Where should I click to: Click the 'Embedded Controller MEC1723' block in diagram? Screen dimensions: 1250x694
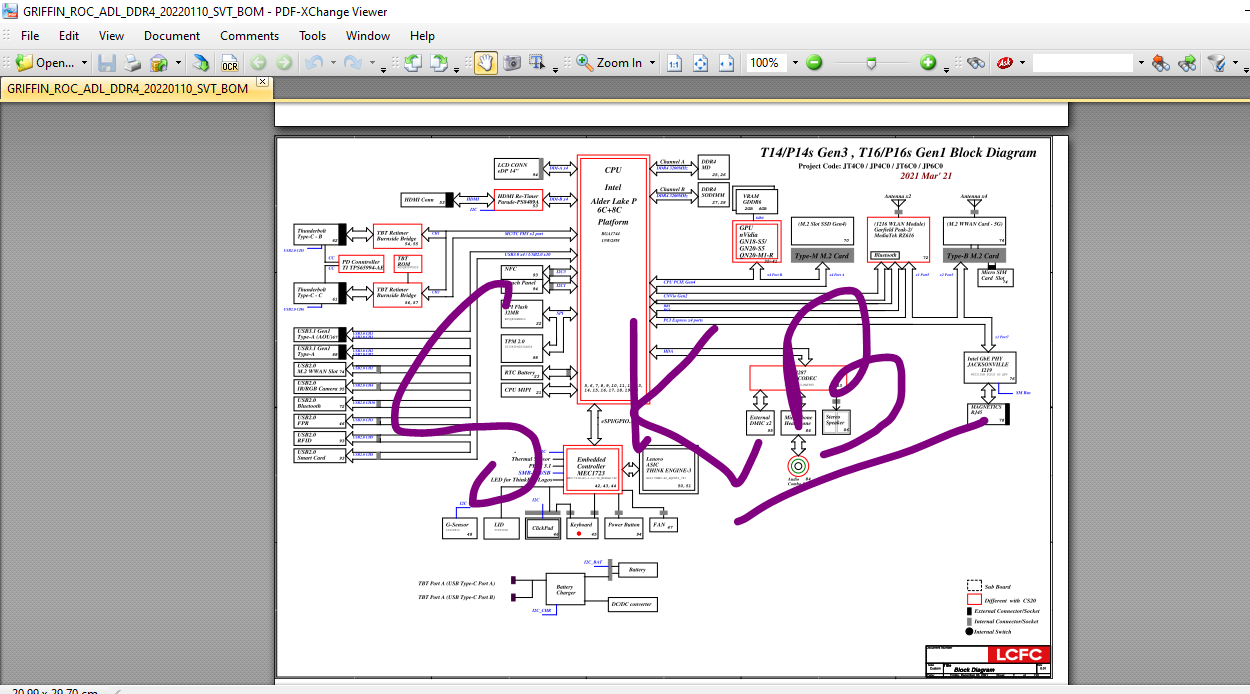click(x=592, y=469)
